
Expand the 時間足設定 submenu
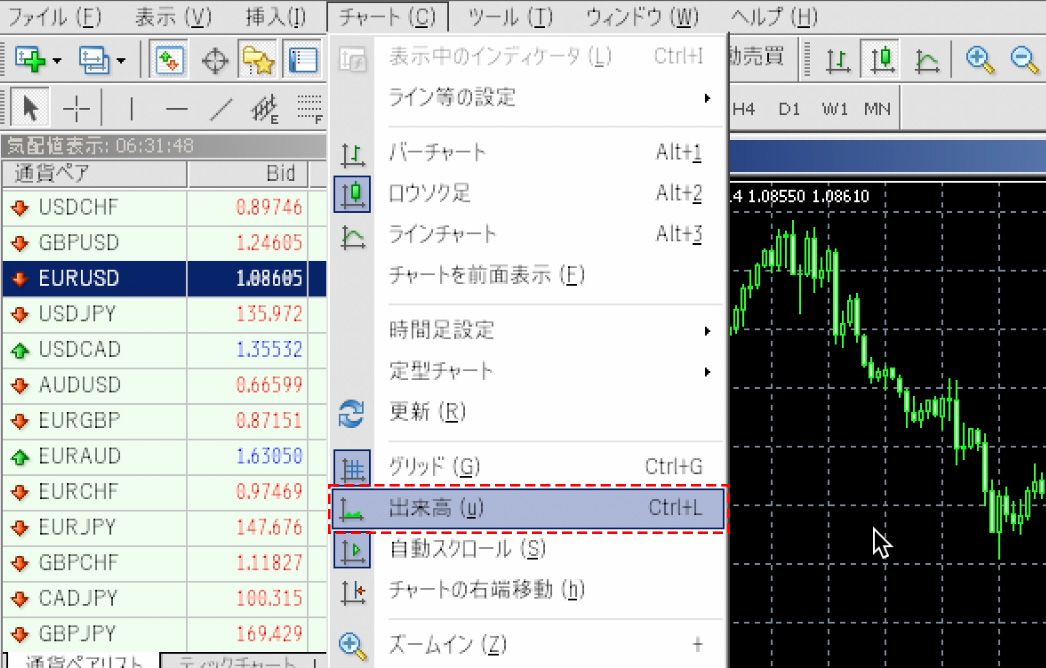pos(526,330)
